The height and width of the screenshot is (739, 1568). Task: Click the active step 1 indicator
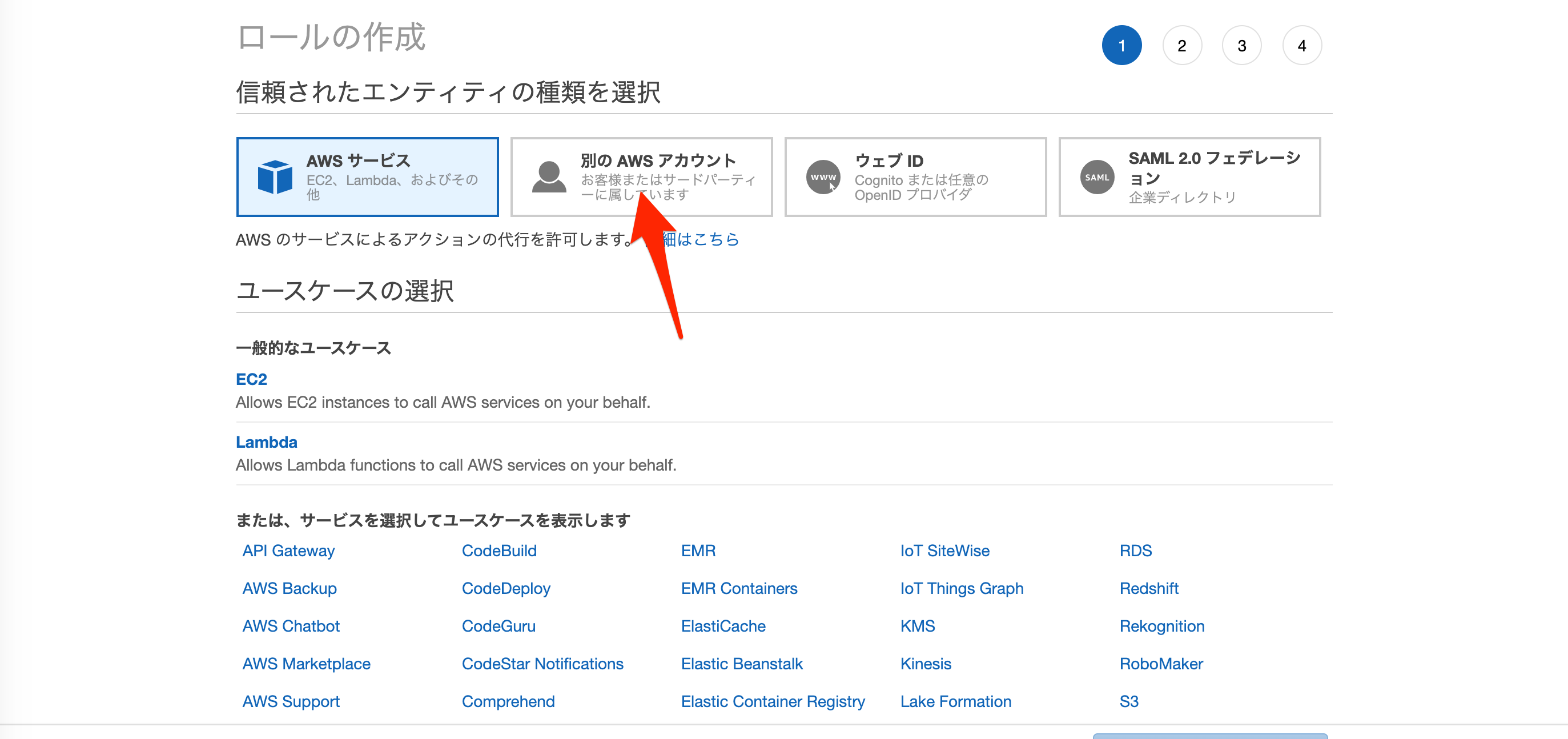coord(1121,46)
